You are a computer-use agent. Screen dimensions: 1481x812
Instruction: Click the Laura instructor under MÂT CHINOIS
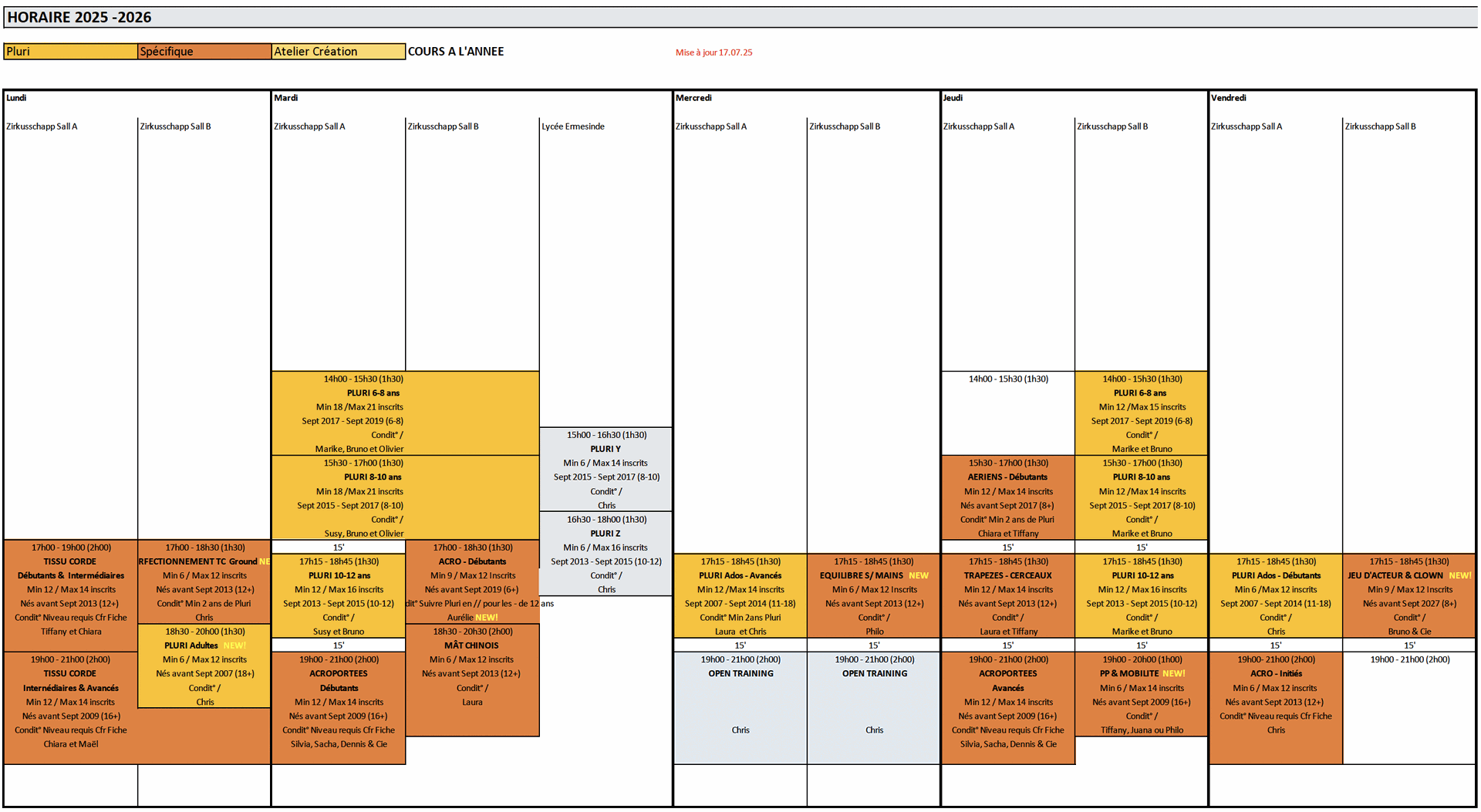(472, 702)
